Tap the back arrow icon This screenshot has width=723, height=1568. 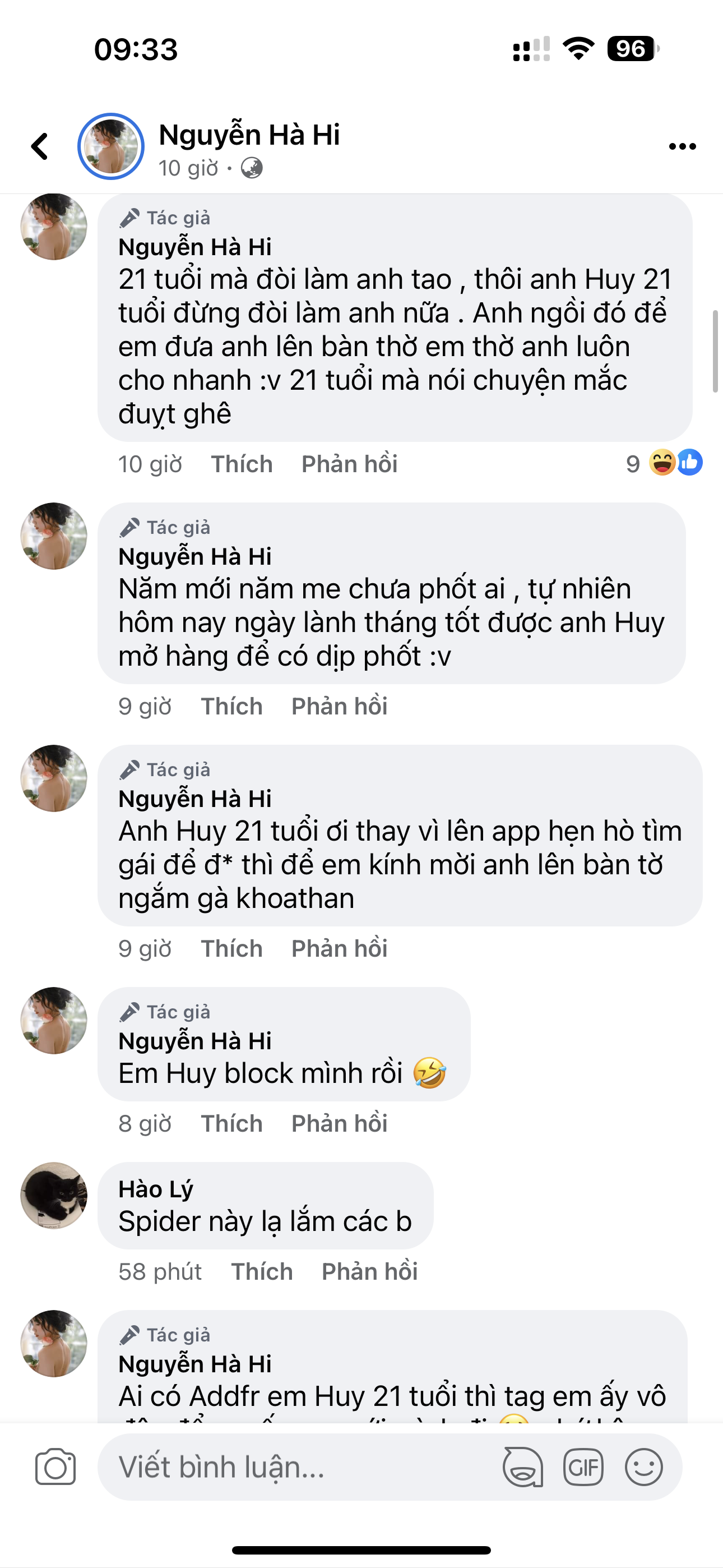click(40, 147)
